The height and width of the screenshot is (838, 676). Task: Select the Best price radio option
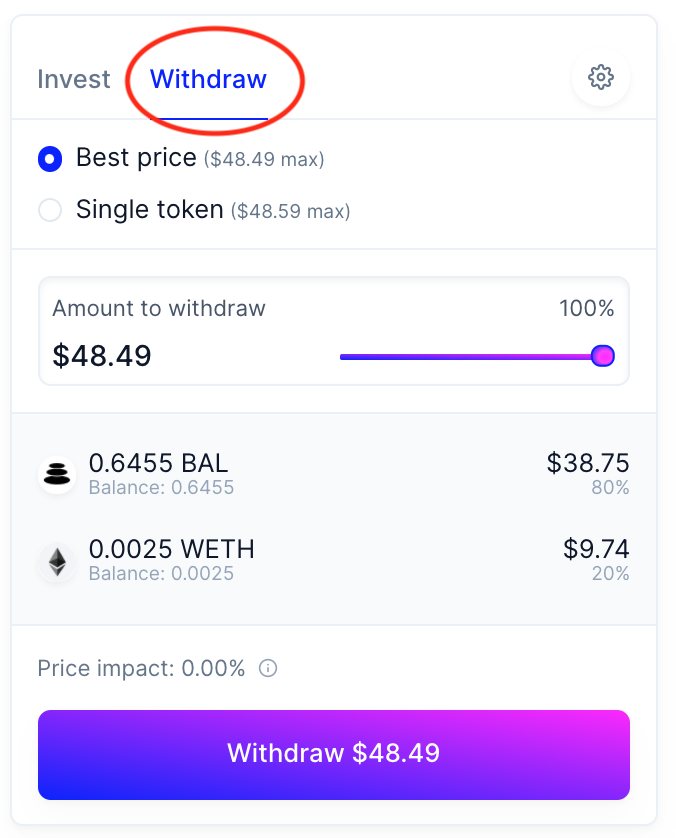point(50,159)
